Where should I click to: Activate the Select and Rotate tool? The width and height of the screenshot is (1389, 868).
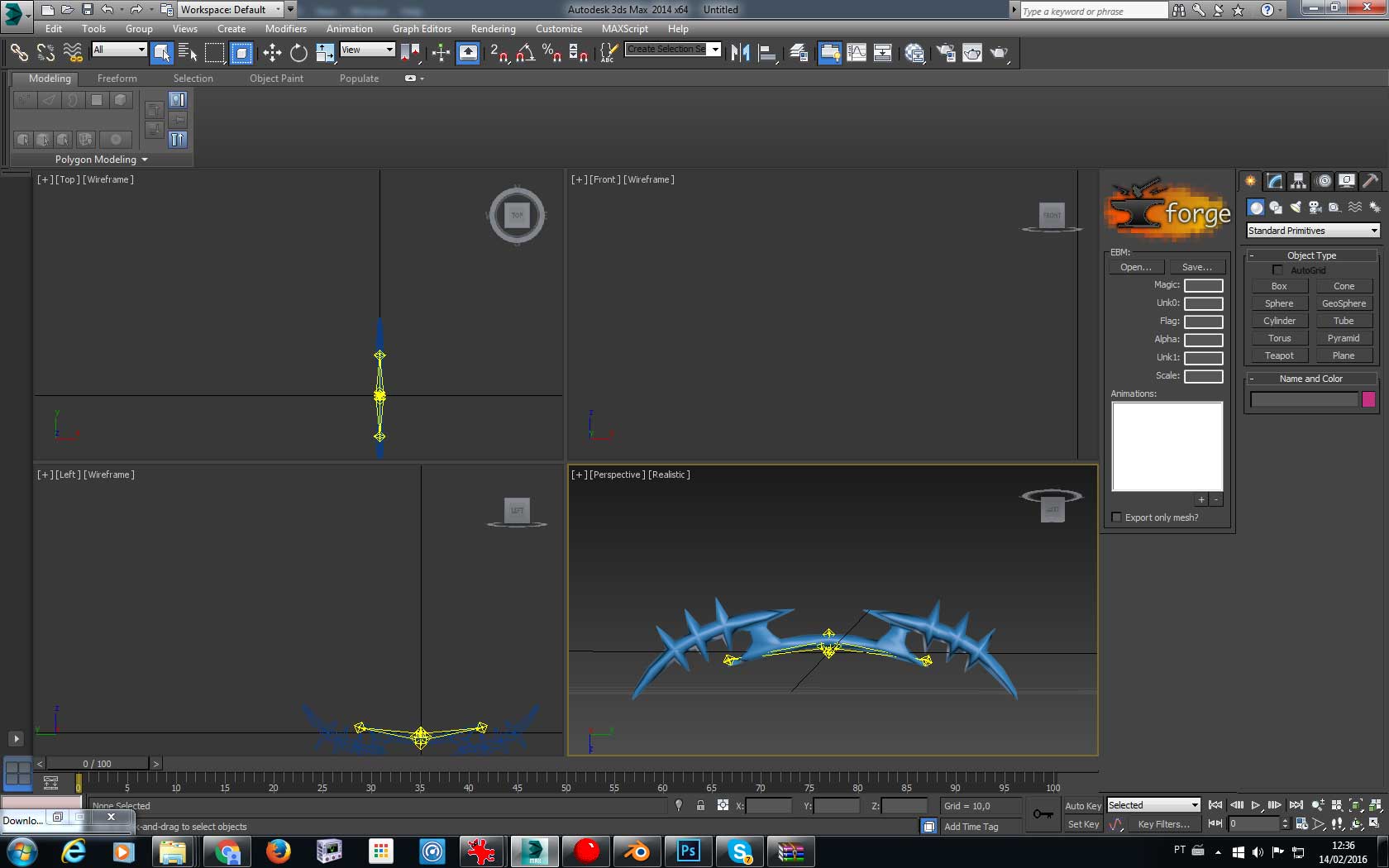click(x=298, y=53)
